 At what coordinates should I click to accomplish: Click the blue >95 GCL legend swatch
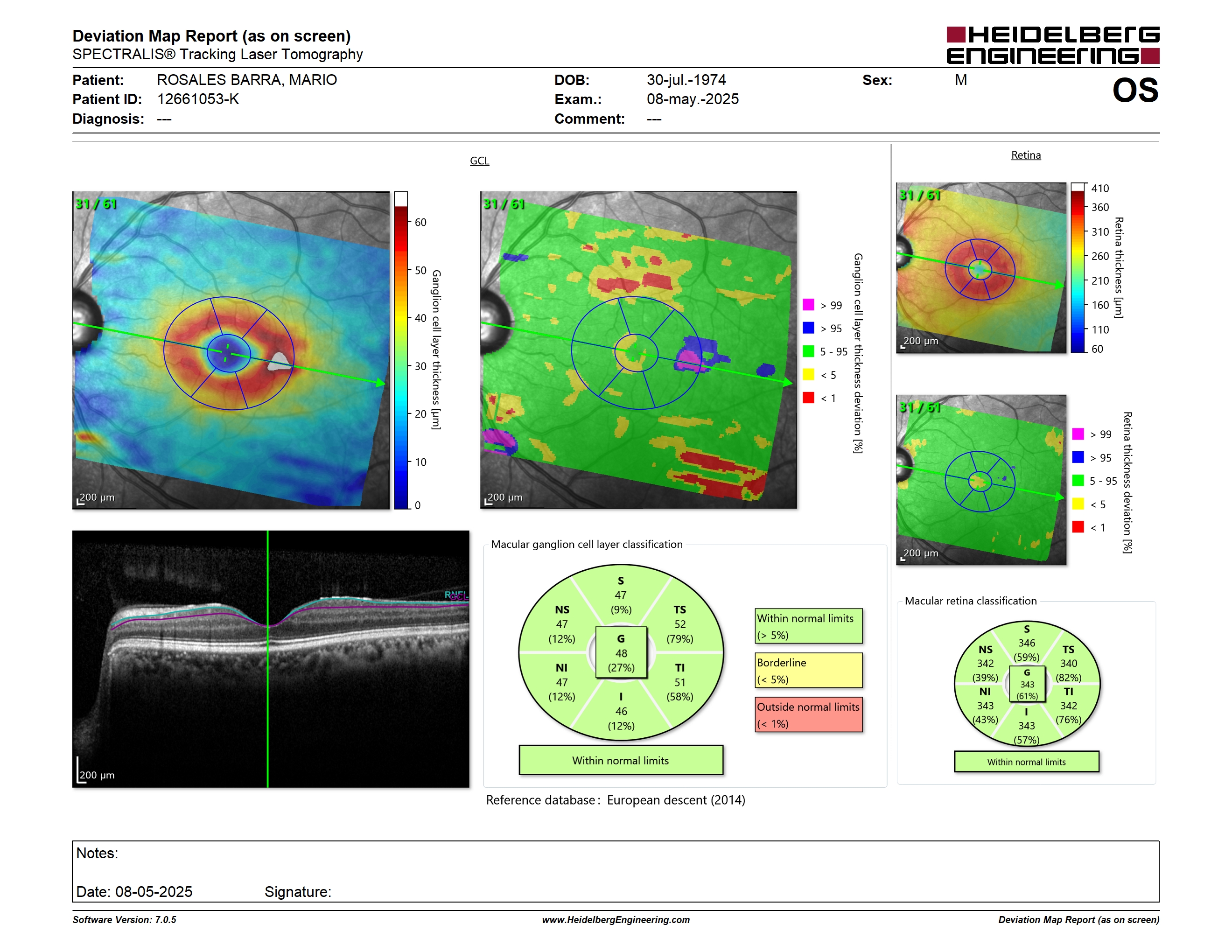pyautogui.click(x=808, y=328)
